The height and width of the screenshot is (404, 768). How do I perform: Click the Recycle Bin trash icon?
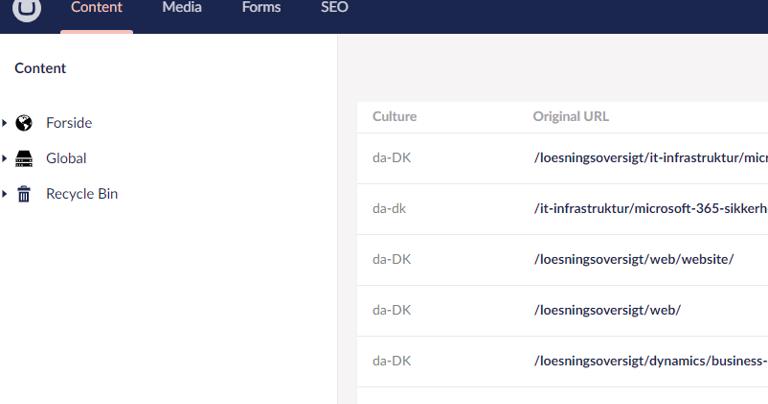[24, 194]
